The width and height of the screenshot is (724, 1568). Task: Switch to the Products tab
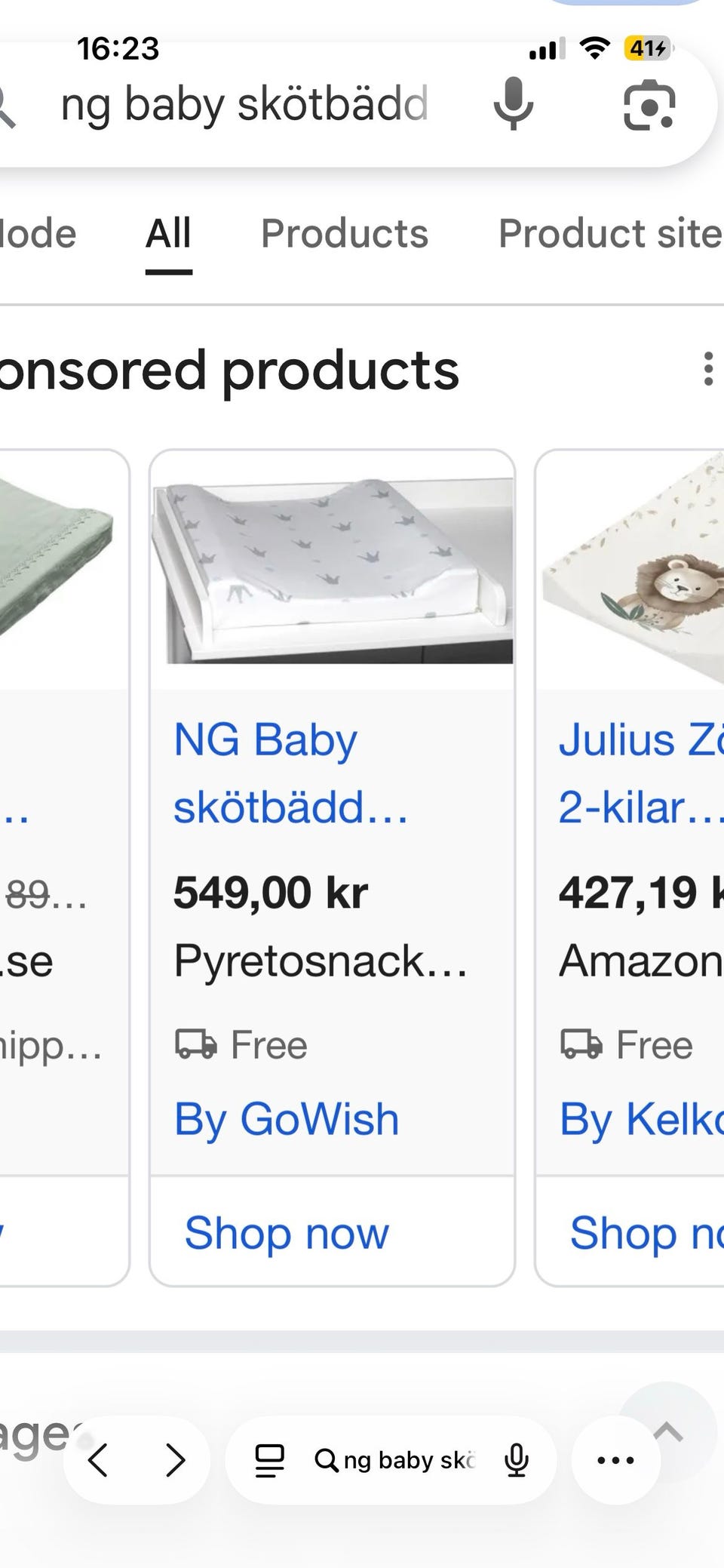click(x=345, y=233)
